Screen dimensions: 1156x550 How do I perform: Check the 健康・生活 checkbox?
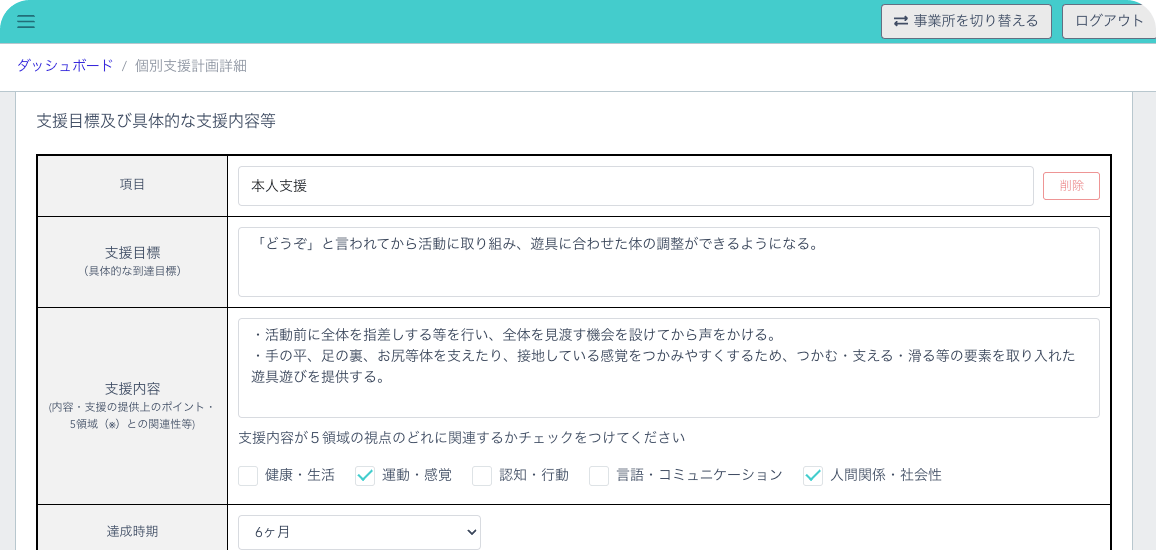pyautogui.click(x=248, y=476)
